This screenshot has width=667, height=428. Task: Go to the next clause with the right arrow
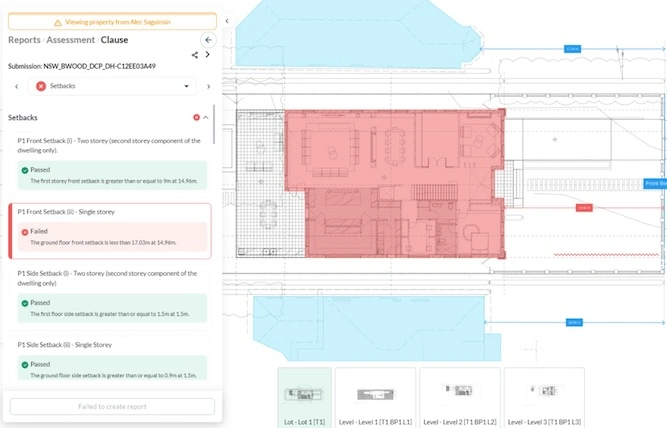[208, 86]
